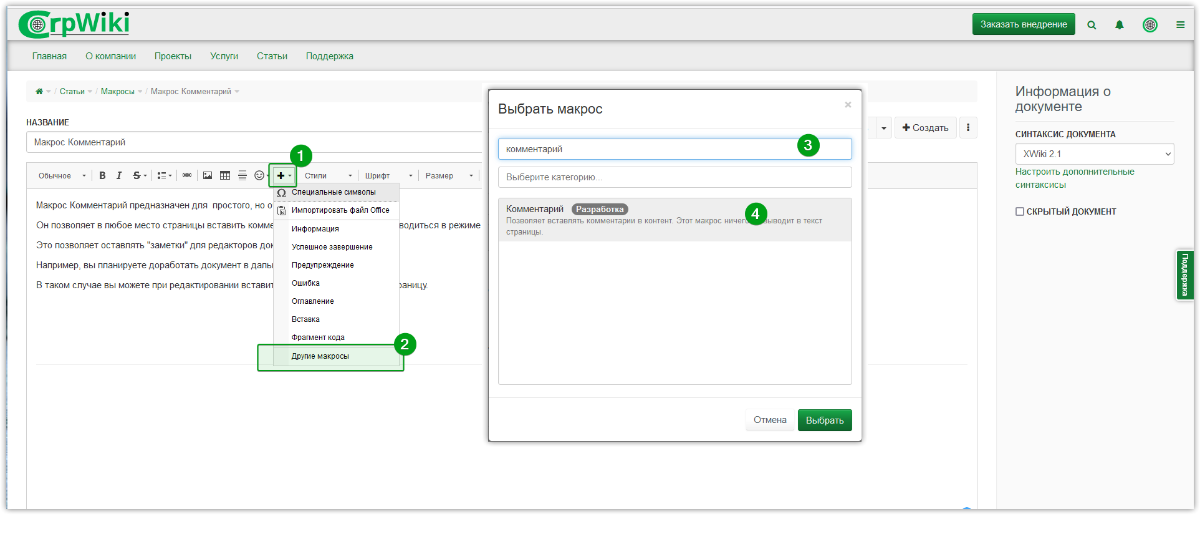Open 'Настроить дополнительные синтаксисы' link
The width and height of the screenshot is (1200, 534).
click(1074, 177)
